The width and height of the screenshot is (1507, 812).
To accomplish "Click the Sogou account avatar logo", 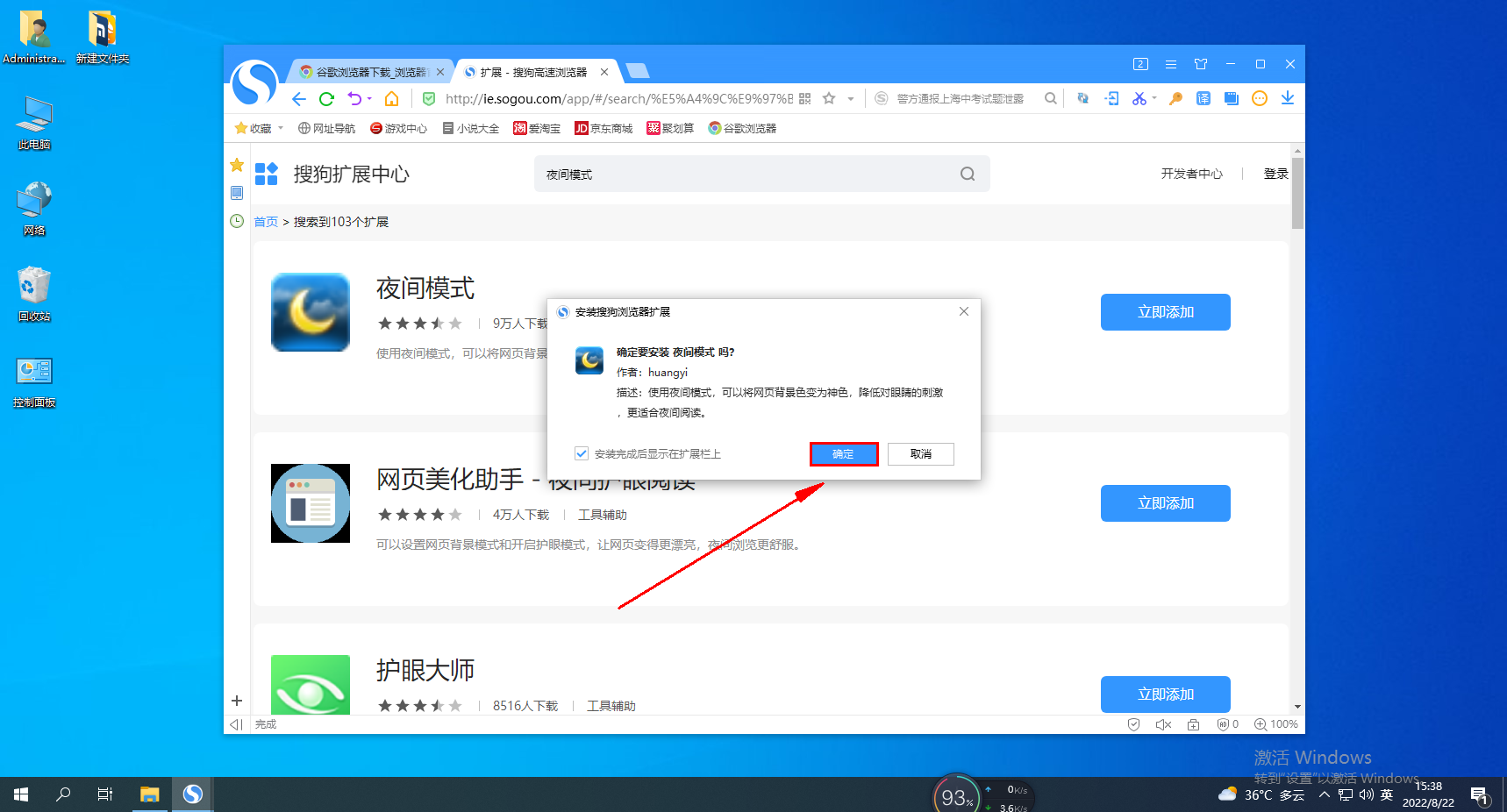I will pyautogui.click(x=254, y=83).
